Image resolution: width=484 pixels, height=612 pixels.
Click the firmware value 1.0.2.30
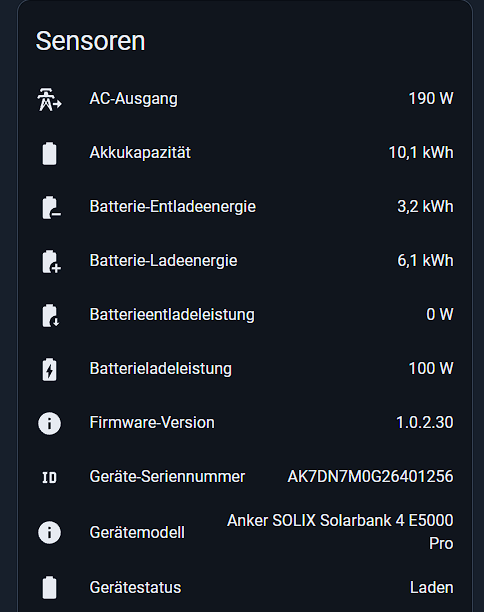(425, 422)
